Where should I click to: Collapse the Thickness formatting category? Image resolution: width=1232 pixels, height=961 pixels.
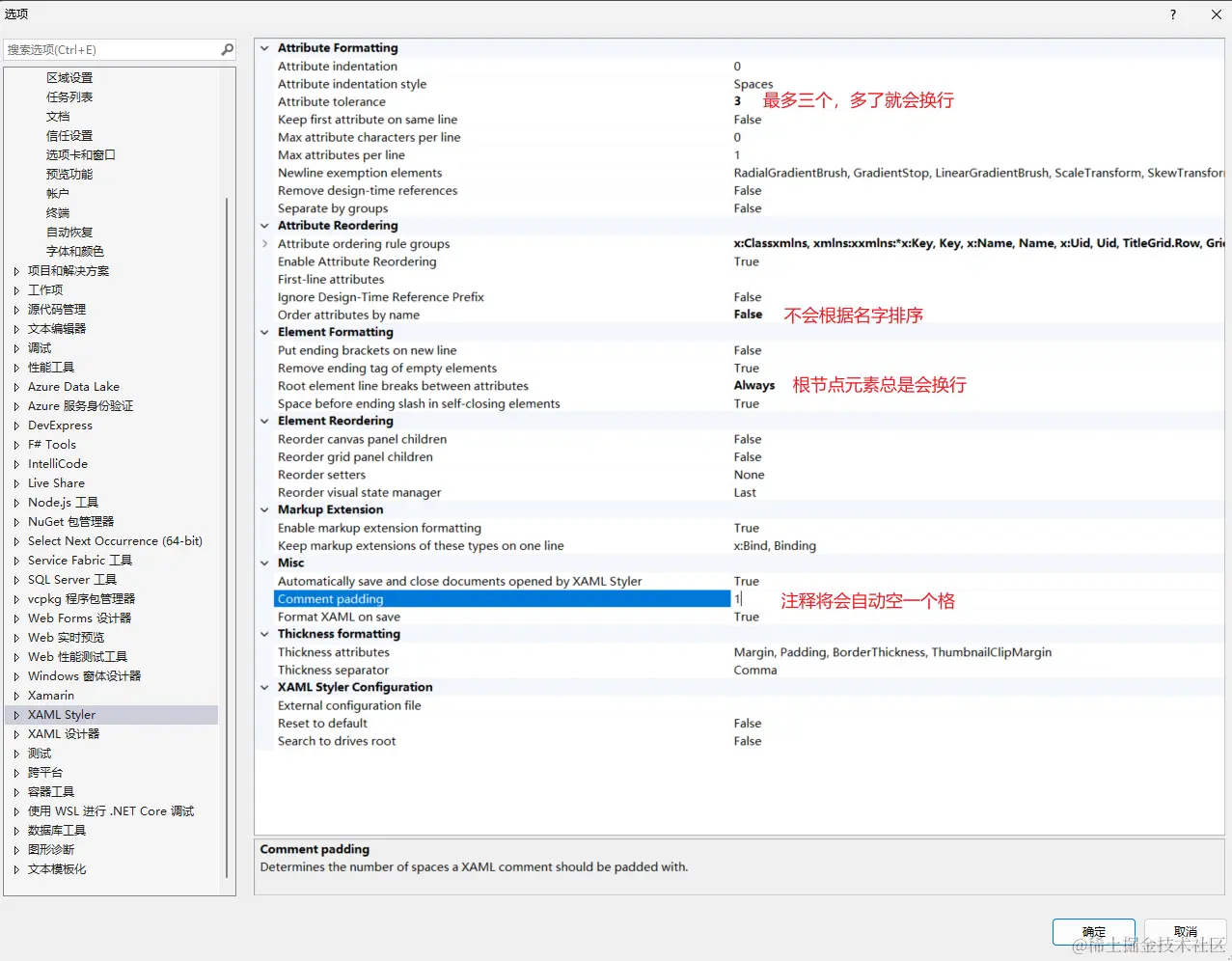coord(265,634)
